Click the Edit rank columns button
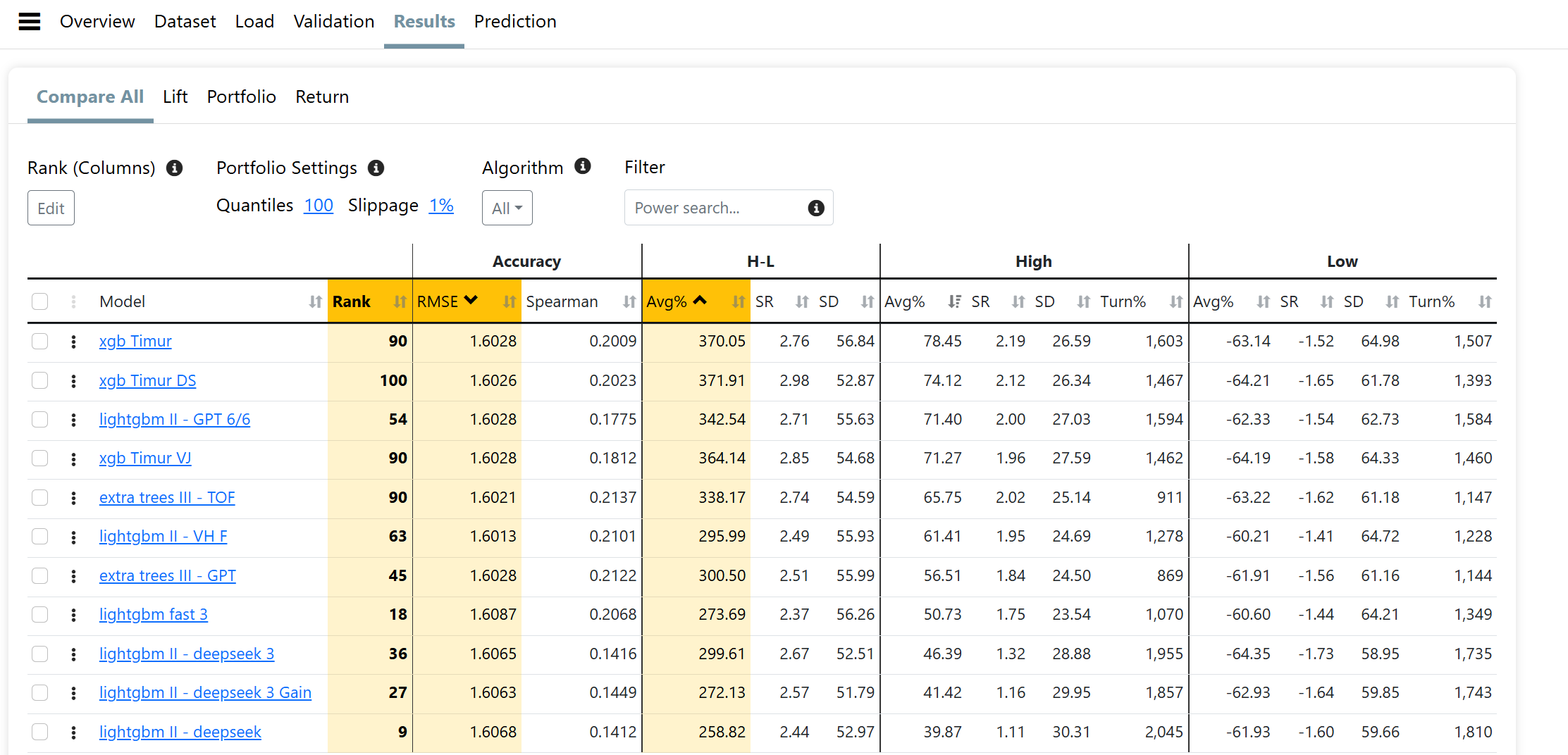The image size is (1568, 755). click(x=51, y=208)
